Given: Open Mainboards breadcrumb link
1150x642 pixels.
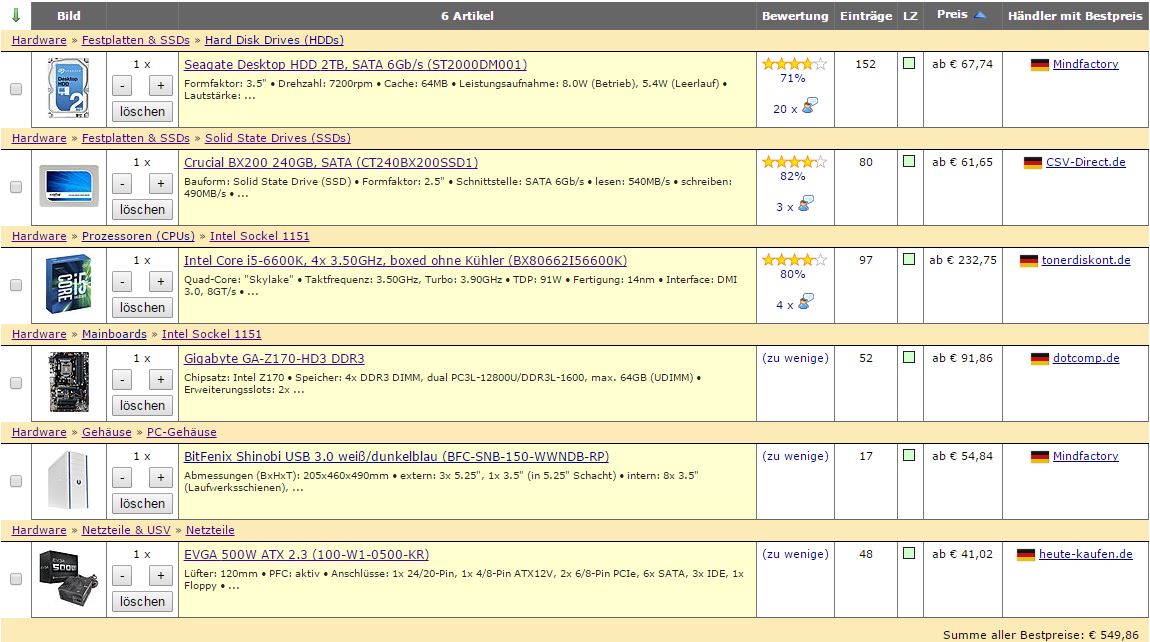Looking at the screenshot, I should (114, 334).
